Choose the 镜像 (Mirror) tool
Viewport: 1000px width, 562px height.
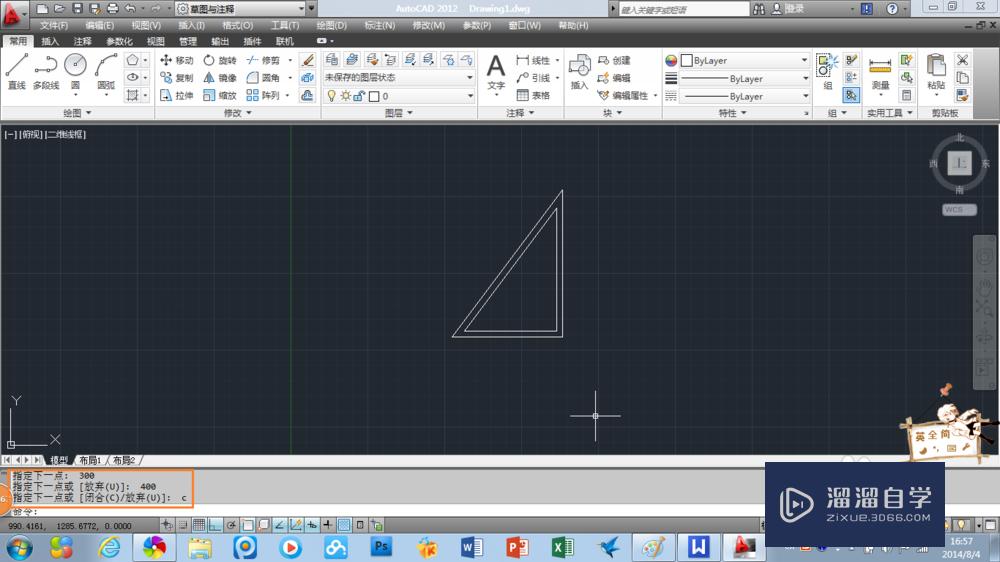point(221,78)
